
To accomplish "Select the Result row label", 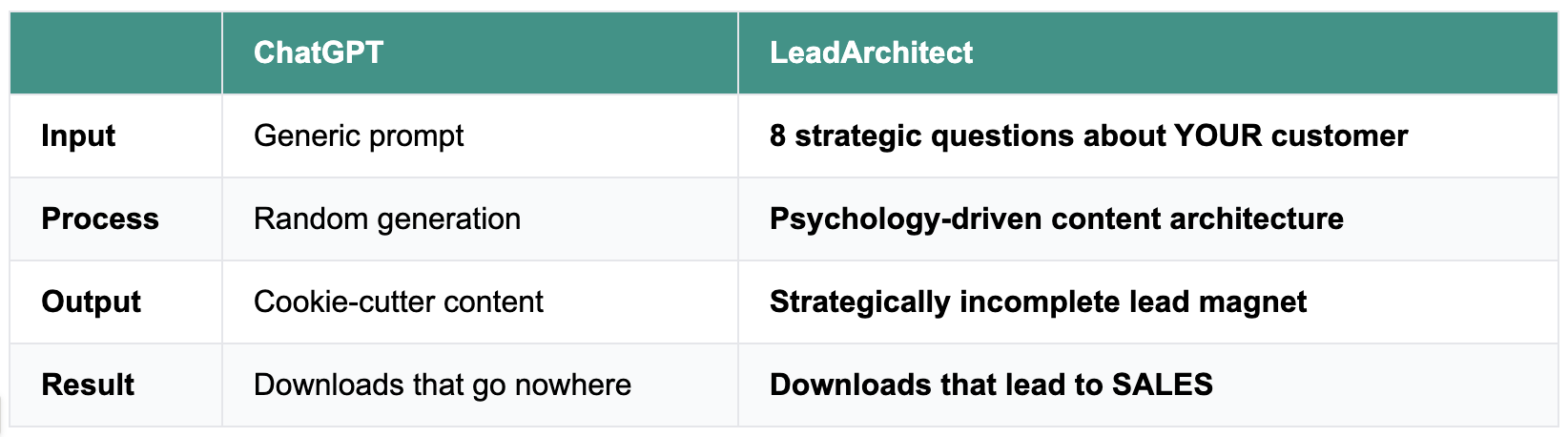I will (x=88, y=385).
